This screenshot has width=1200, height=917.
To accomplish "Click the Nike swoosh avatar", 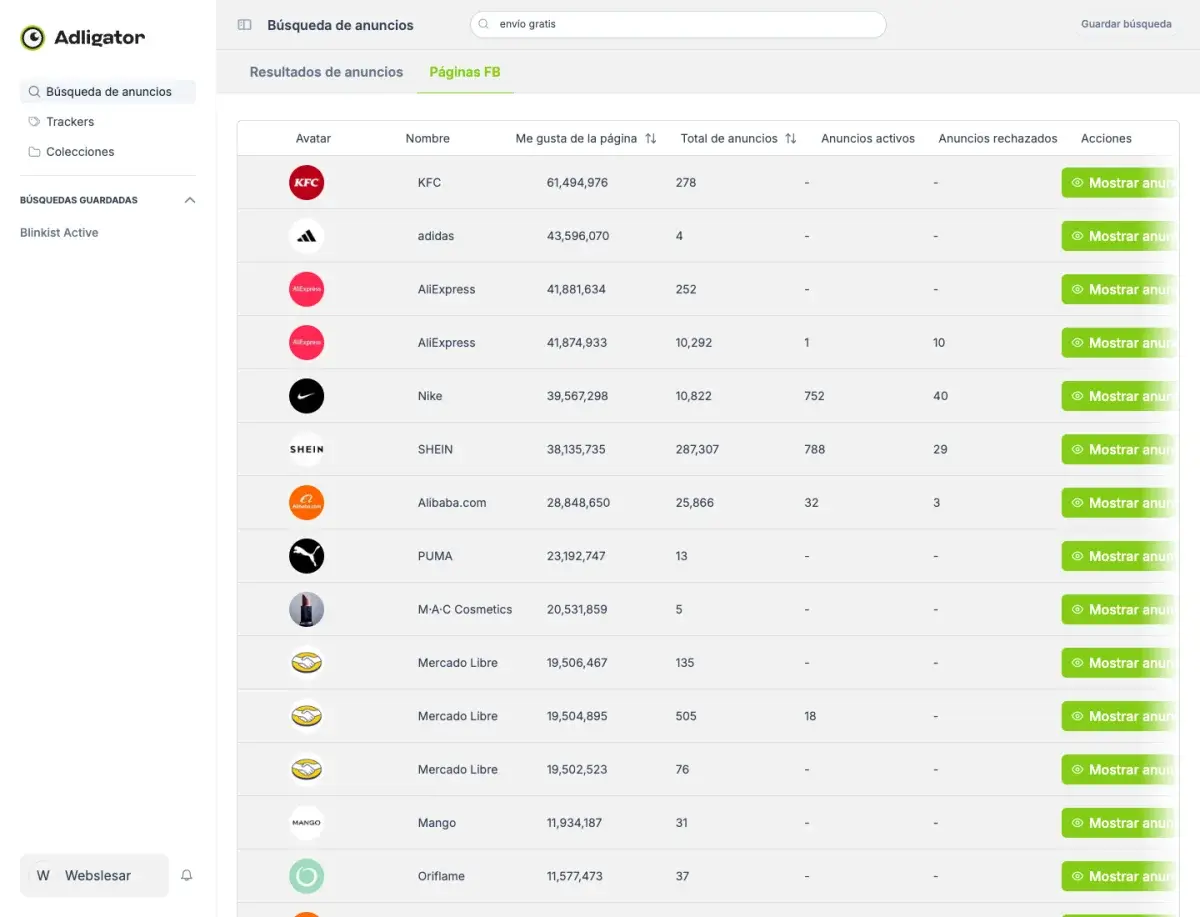I will click(306, 396).
